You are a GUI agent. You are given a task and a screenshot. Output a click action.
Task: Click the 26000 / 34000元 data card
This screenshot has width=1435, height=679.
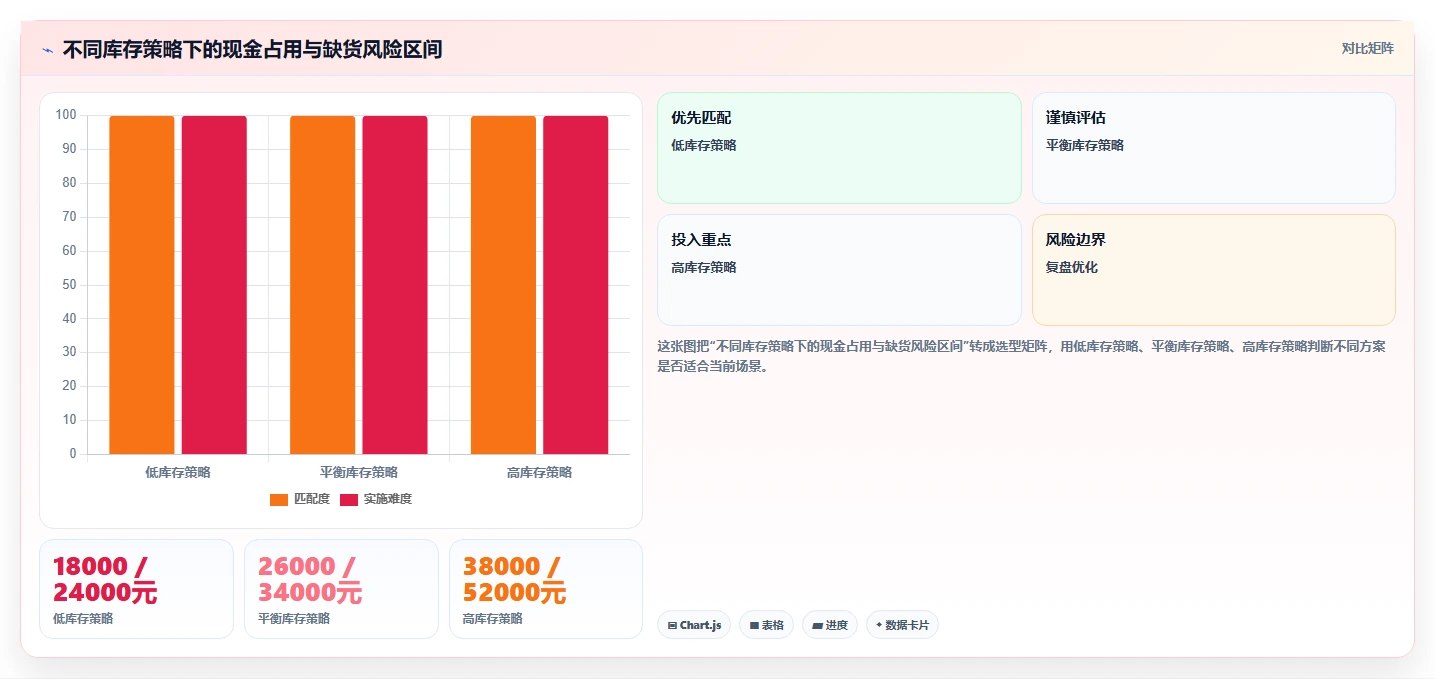(x=341, y=589)
